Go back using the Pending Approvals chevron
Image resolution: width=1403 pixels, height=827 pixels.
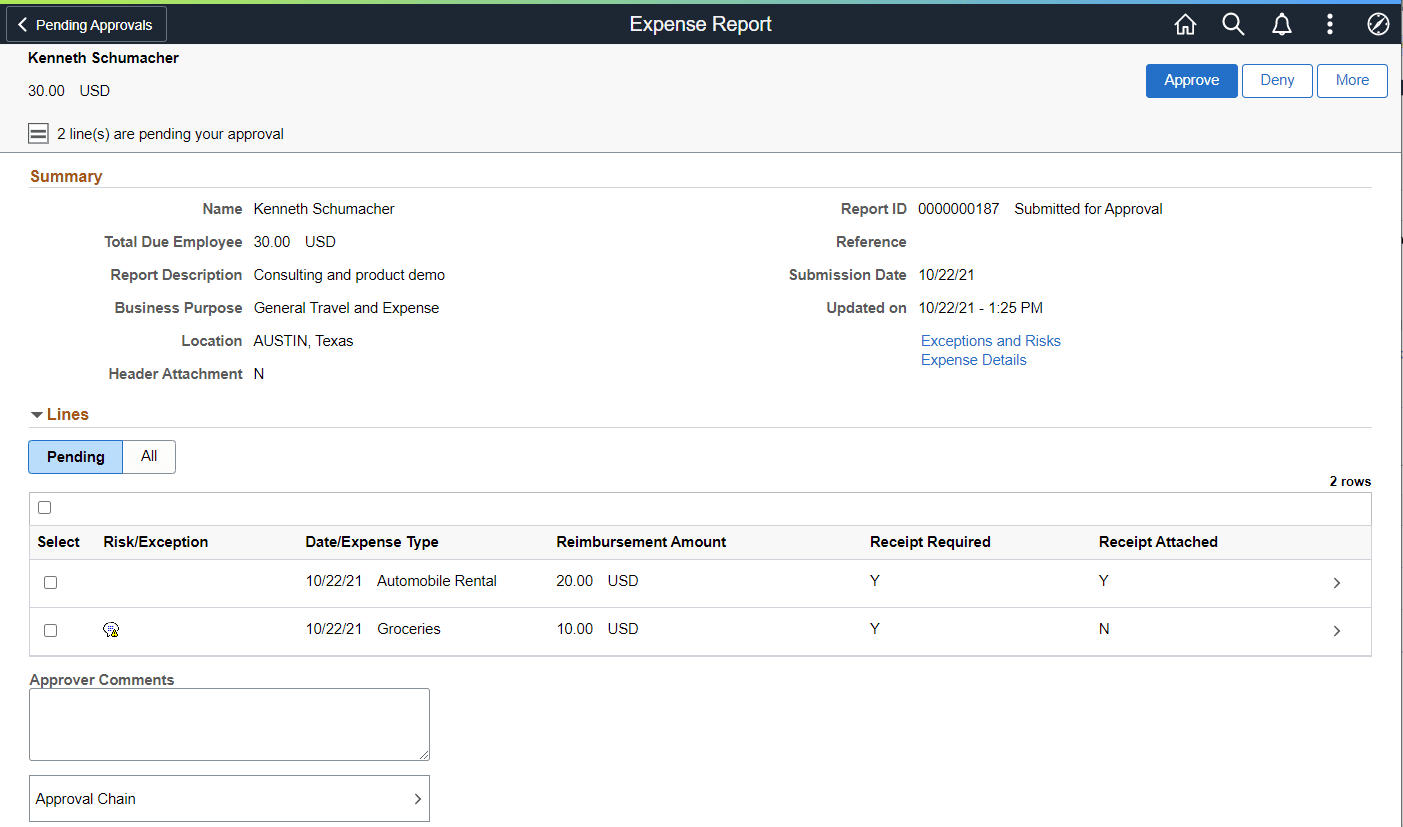tap(86, 23)
